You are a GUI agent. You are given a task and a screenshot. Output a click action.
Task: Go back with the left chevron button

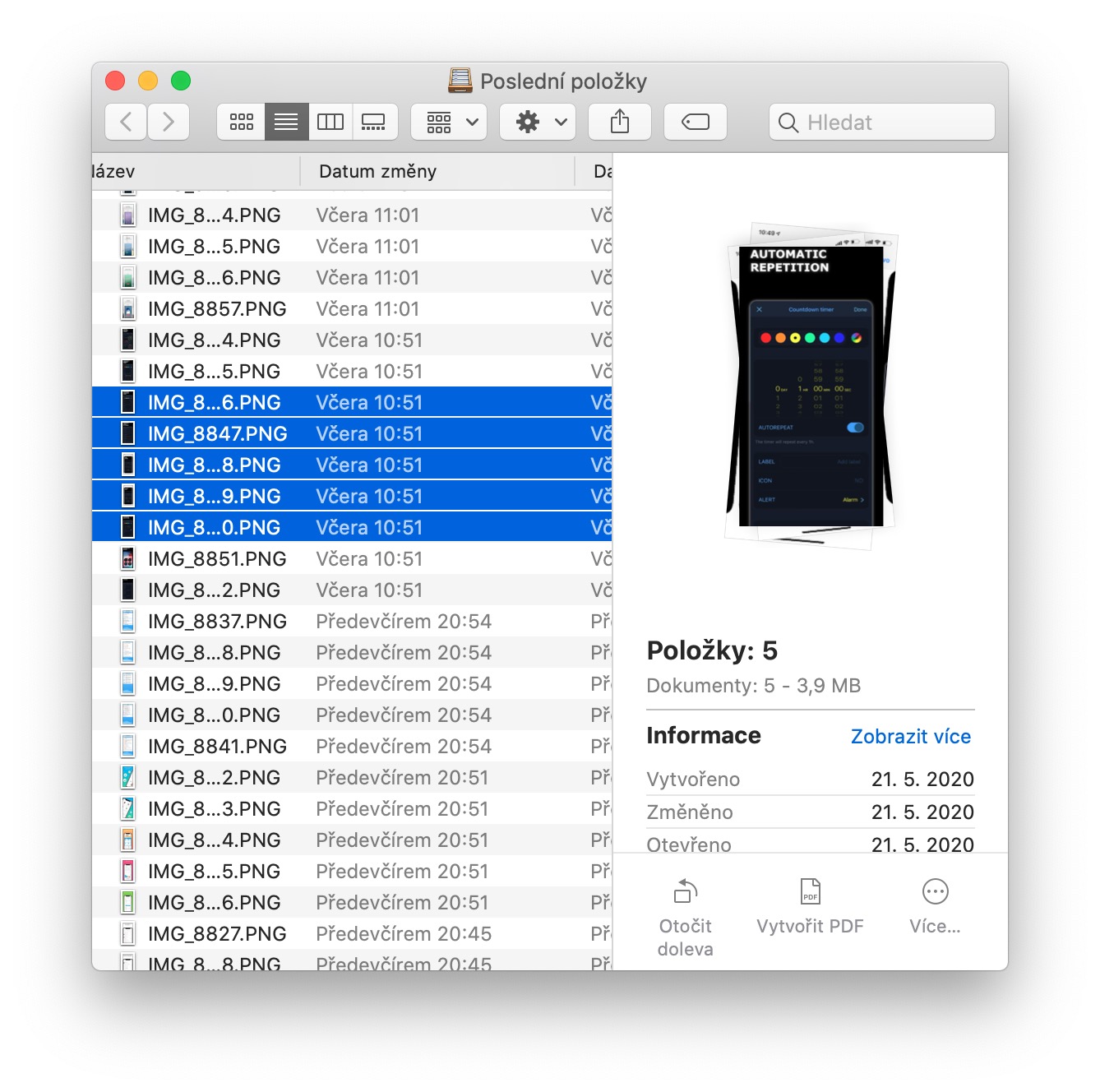(126, 122)
